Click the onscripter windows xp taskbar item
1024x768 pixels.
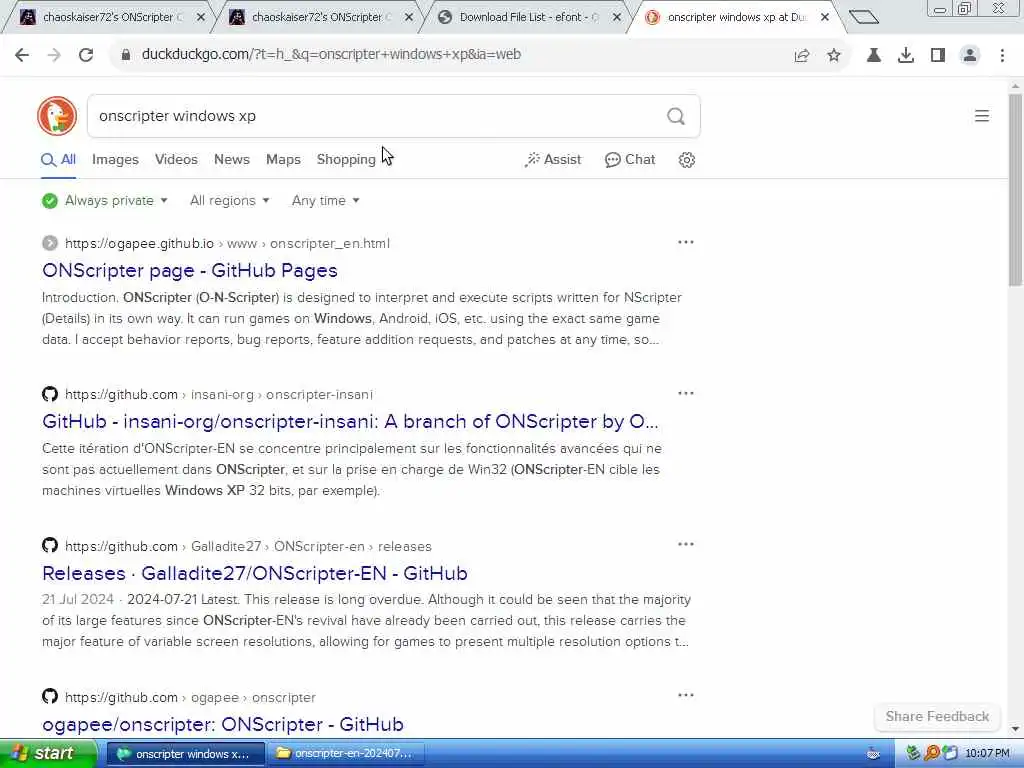[185, 754]
